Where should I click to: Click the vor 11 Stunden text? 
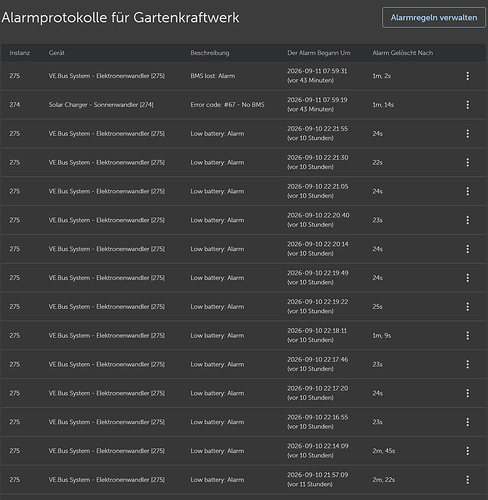tap(310, 484)
